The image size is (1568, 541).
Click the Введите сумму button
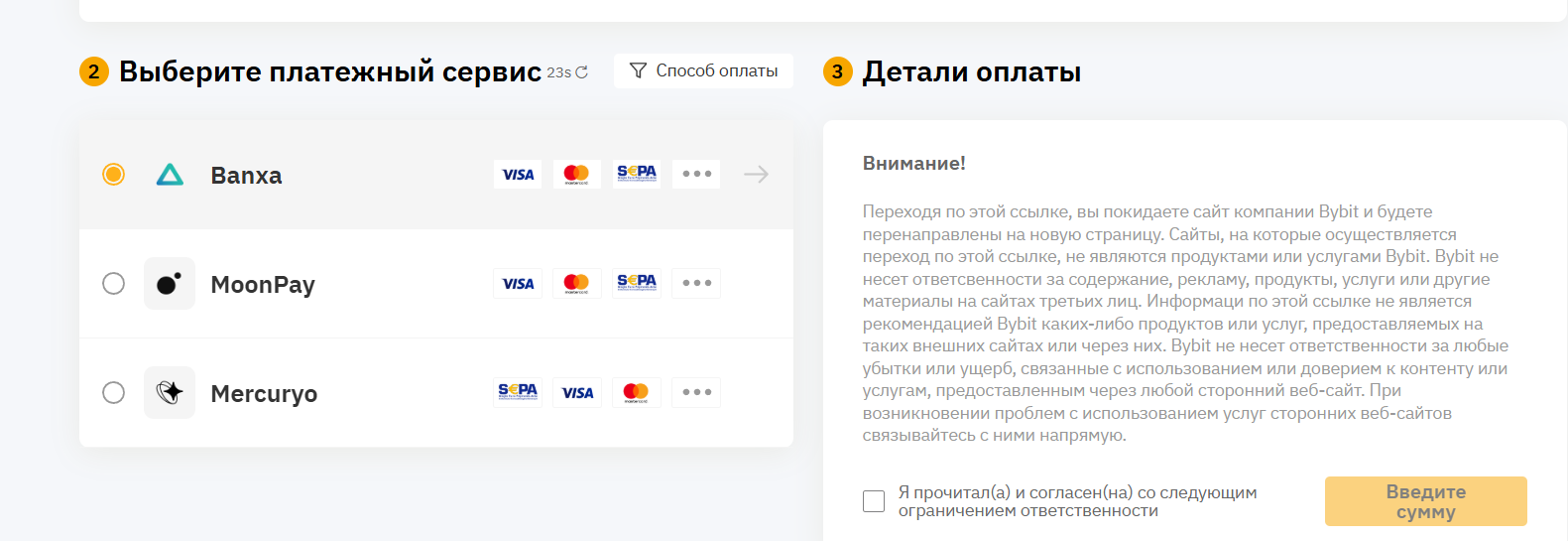click(1425, 501)
